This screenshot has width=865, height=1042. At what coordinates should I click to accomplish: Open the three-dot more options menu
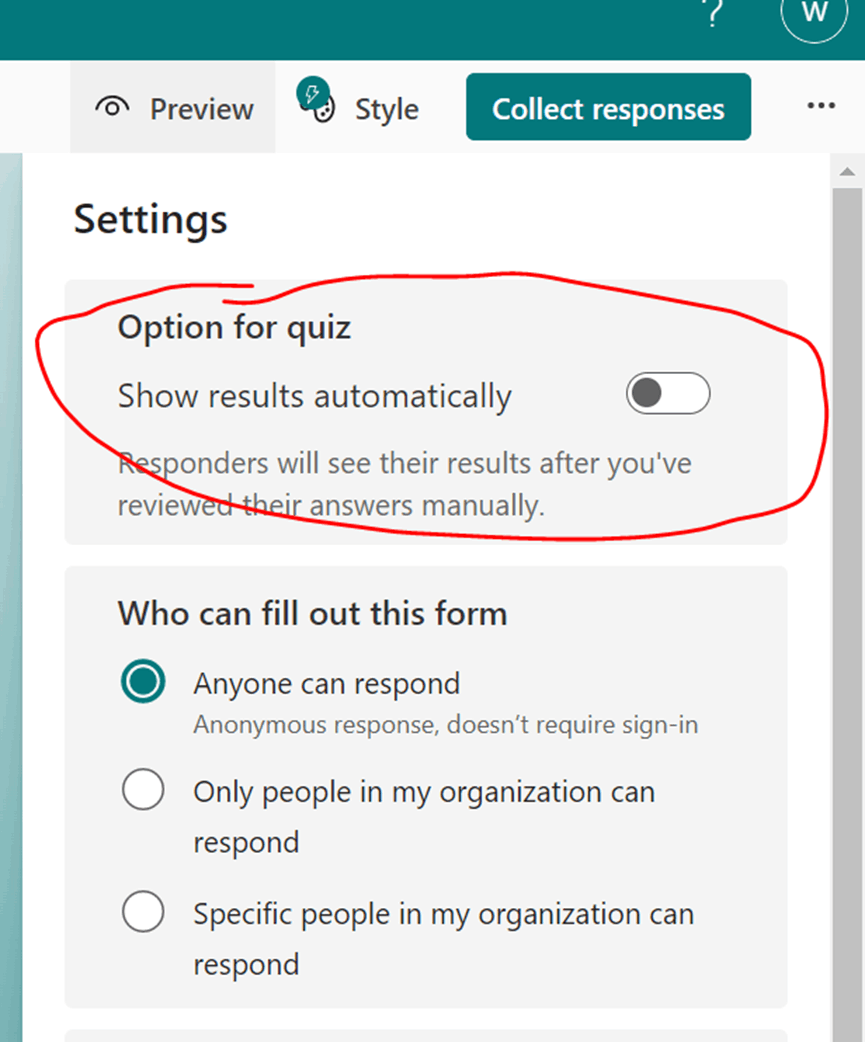(821, 106)
